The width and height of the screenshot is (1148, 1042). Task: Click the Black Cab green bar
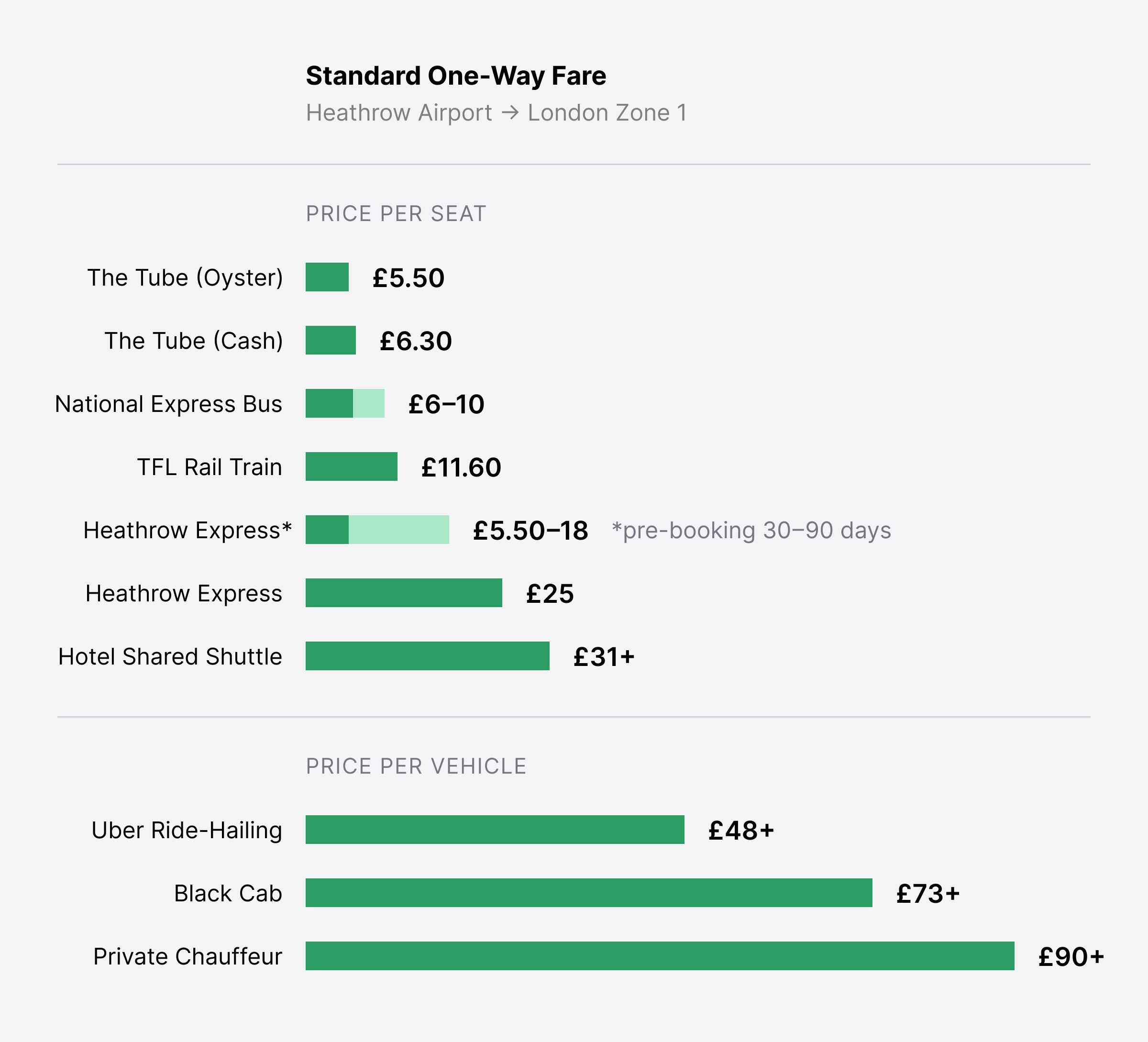[589, 893]
